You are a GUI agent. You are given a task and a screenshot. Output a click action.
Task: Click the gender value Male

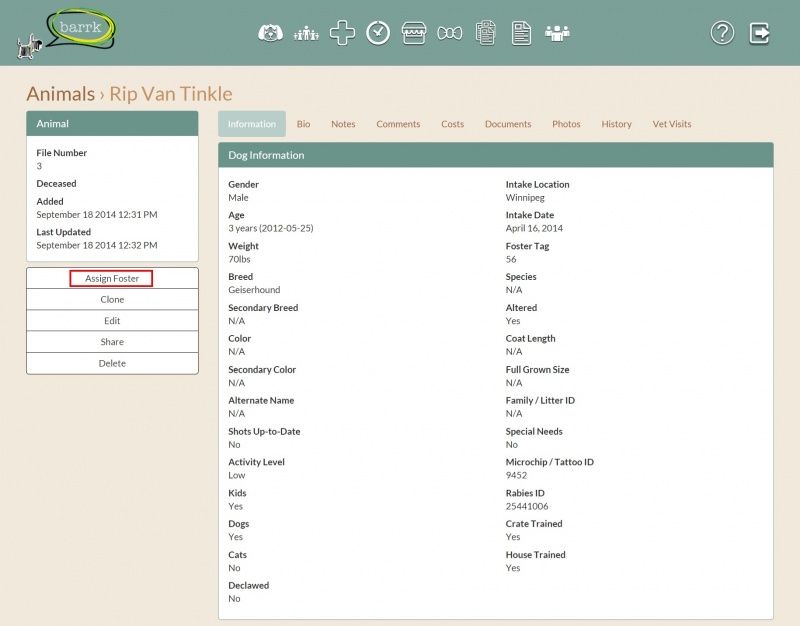(x=238, y=197)
